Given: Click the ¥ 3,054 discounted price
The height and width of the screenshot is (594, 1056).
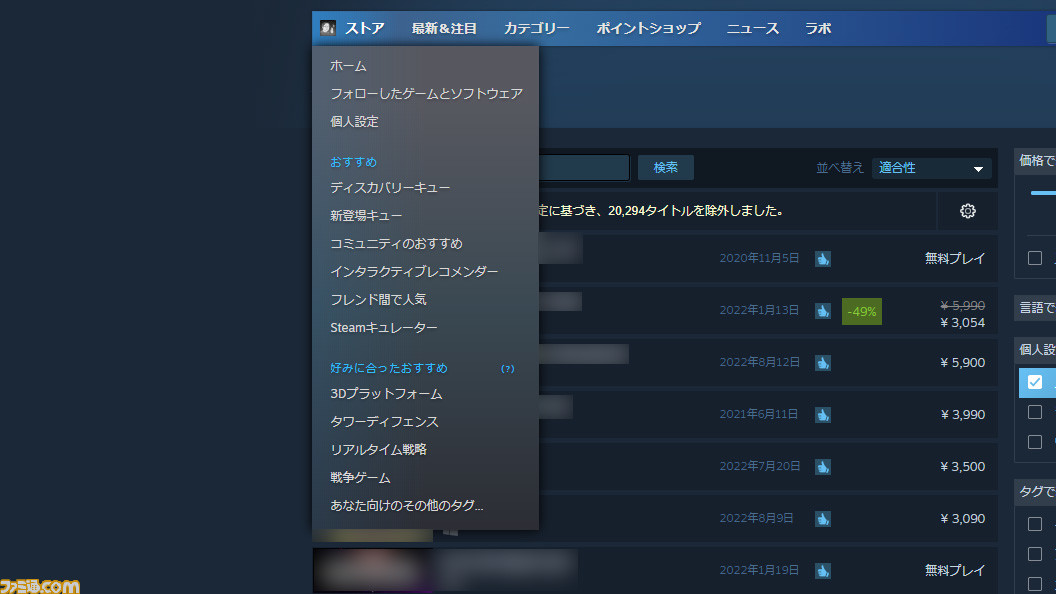Looking at the screenshot, I should coord(962,323).
